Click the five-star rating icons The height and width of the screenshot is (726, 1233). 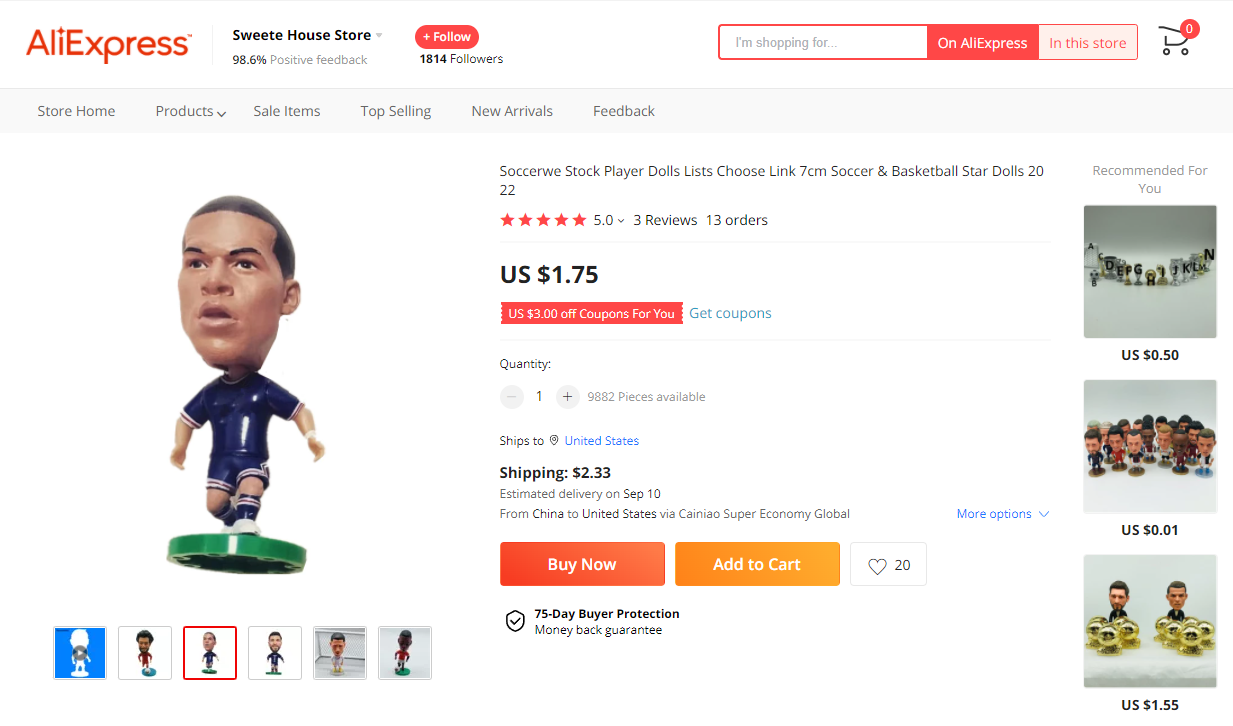(x=543, y=220)
